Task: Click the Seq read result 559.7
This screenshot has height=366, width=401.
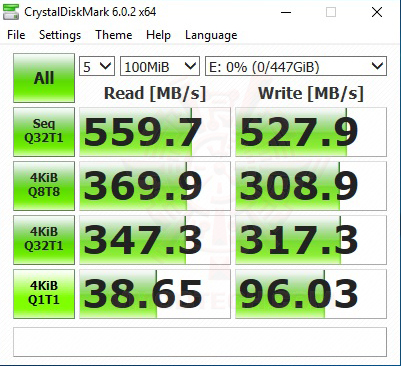Action: click(155, 132)
